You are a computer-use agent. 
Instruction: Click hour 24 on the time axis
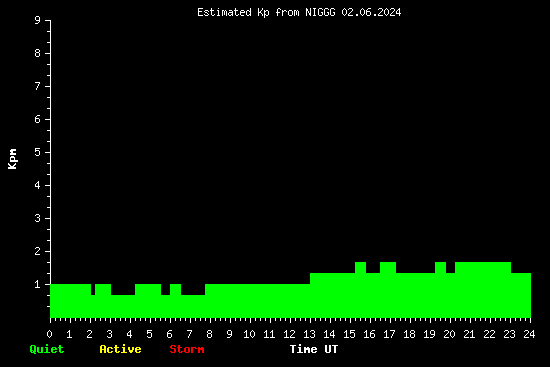tap(529, 334)
